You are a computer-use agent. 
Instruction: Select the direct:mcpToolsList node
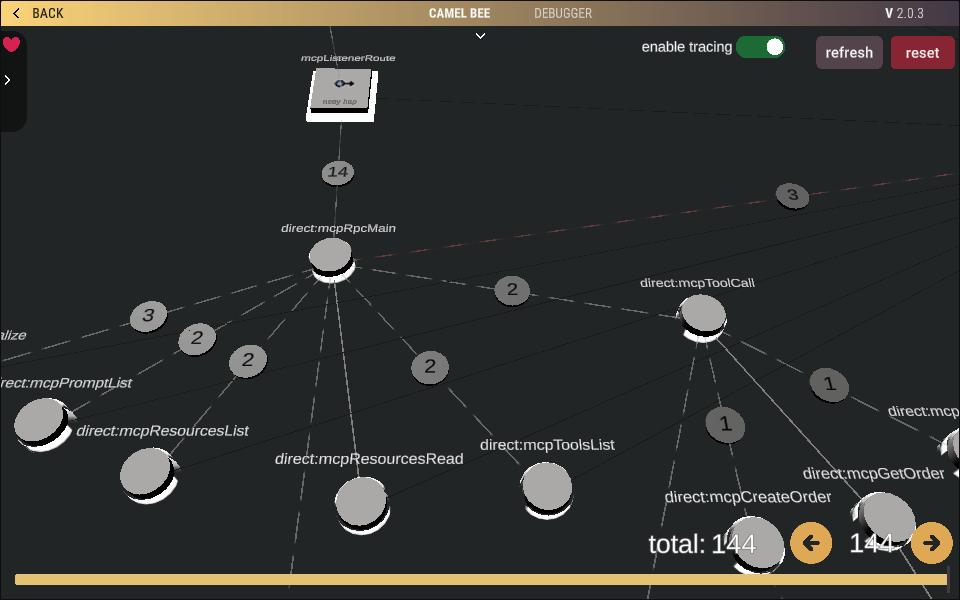pos(546,489)
